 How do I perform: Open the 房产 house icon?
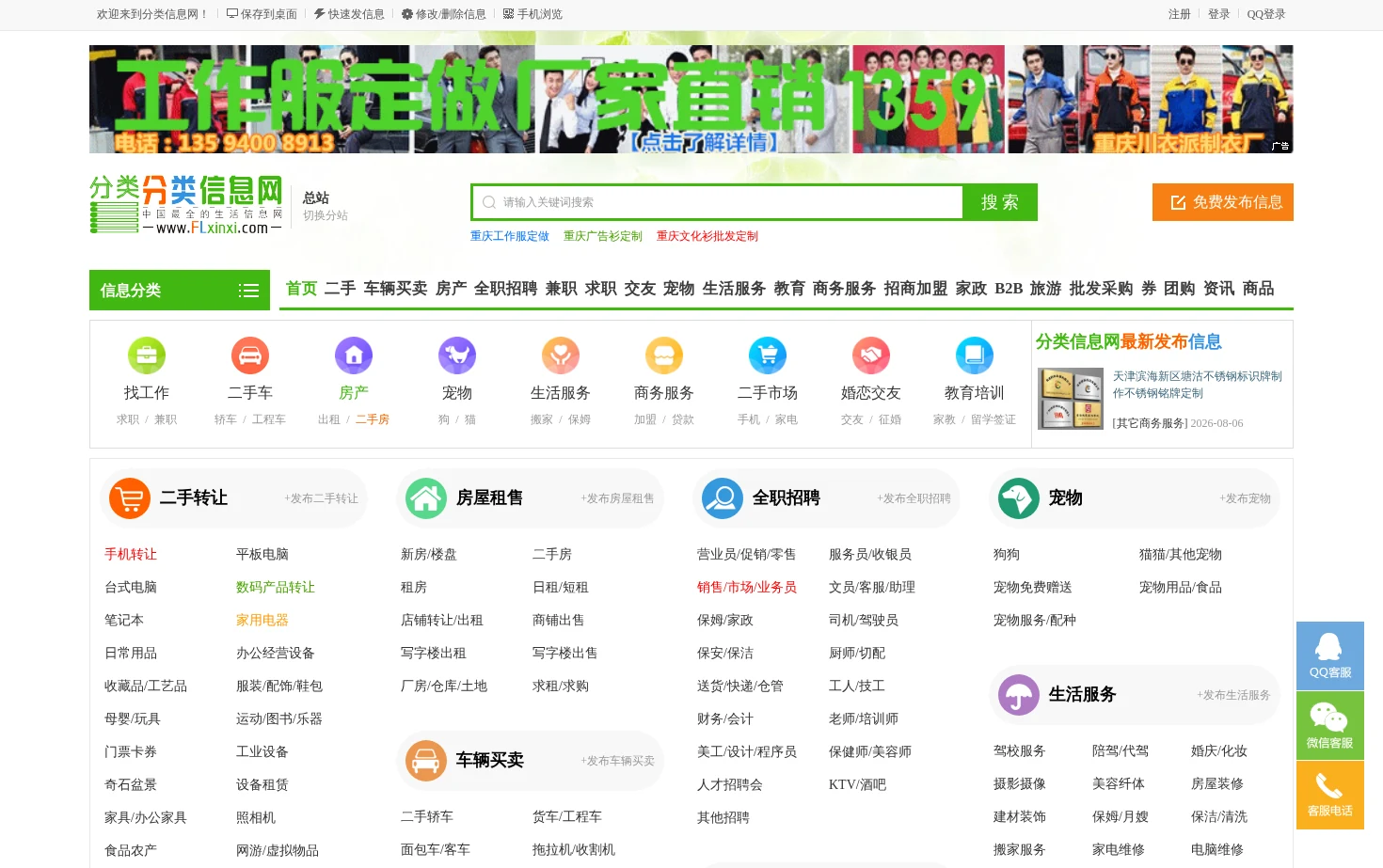pyautogui.click(x=354, y=355)
